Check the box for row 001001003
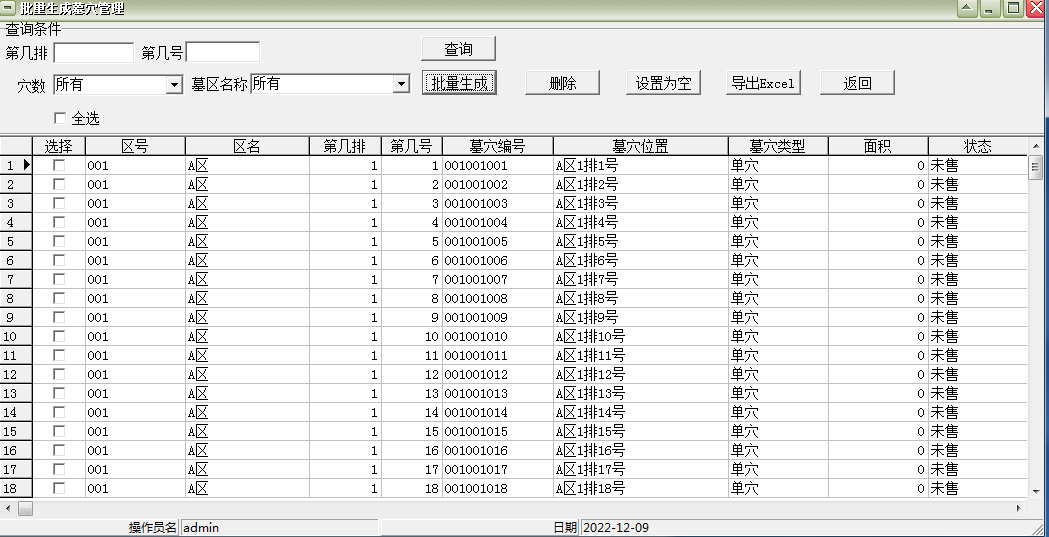Image resolution: width=1049 pixels, height=537 pixels. point(60,203)
